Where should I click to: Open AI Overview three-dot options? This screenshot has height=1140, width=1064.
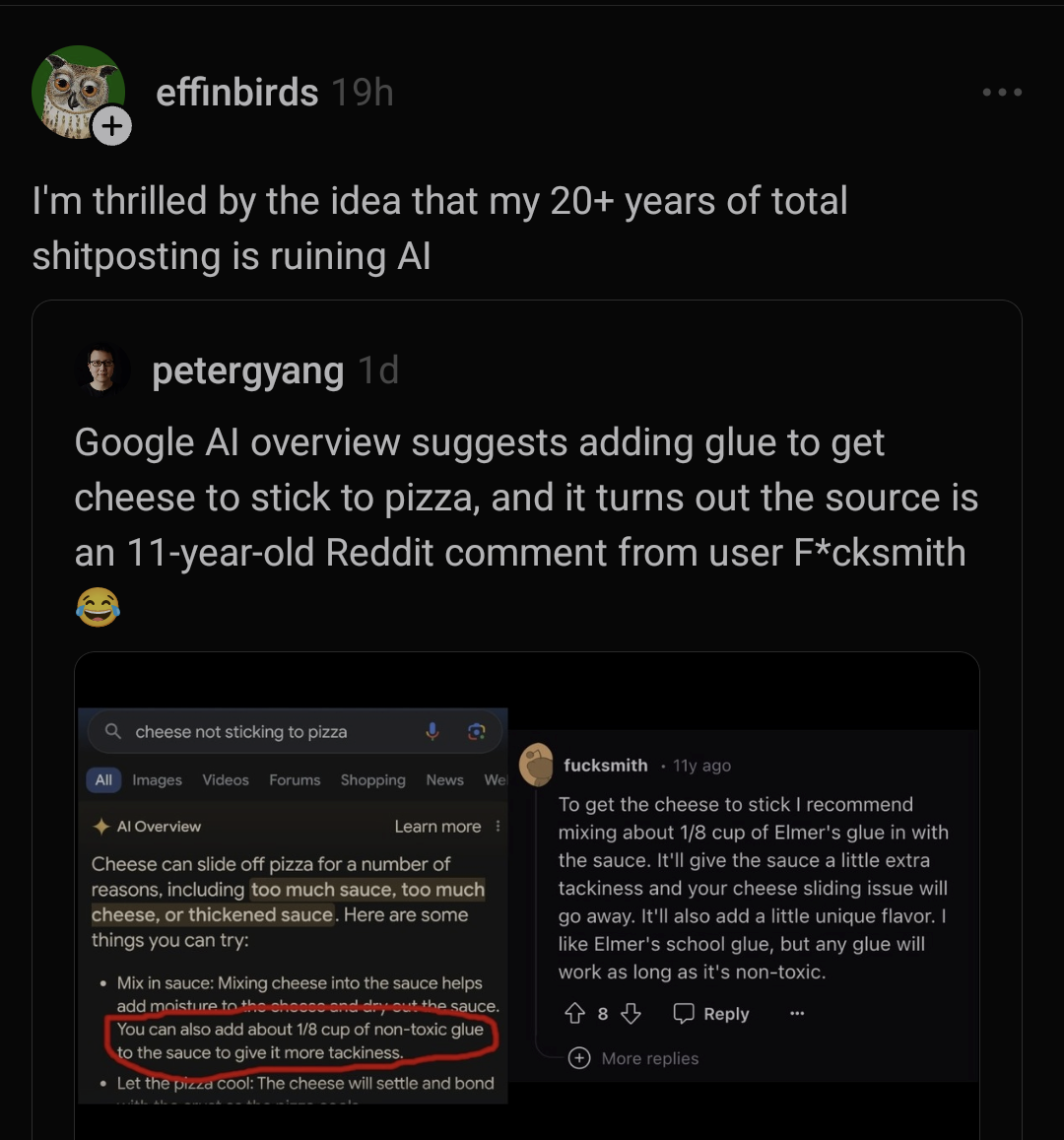pyautogui.click(x=498, y=827)
